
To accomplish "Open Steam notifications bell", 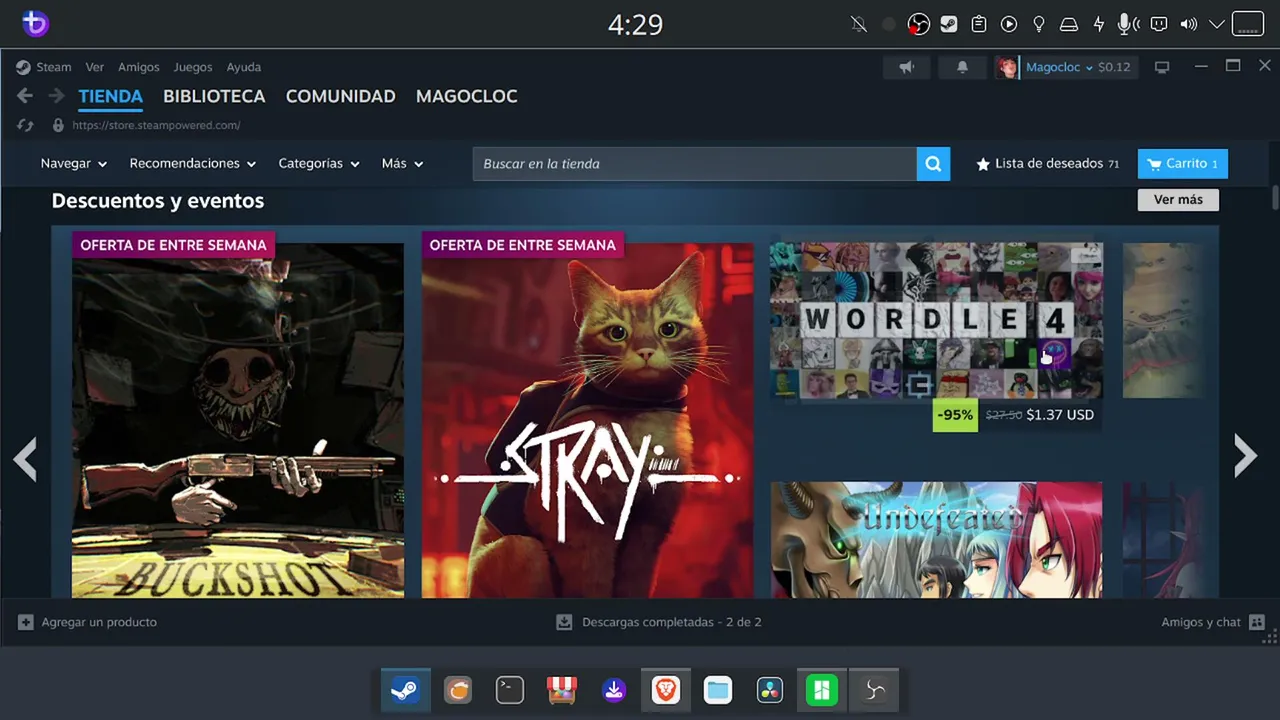I will (962, 67).
